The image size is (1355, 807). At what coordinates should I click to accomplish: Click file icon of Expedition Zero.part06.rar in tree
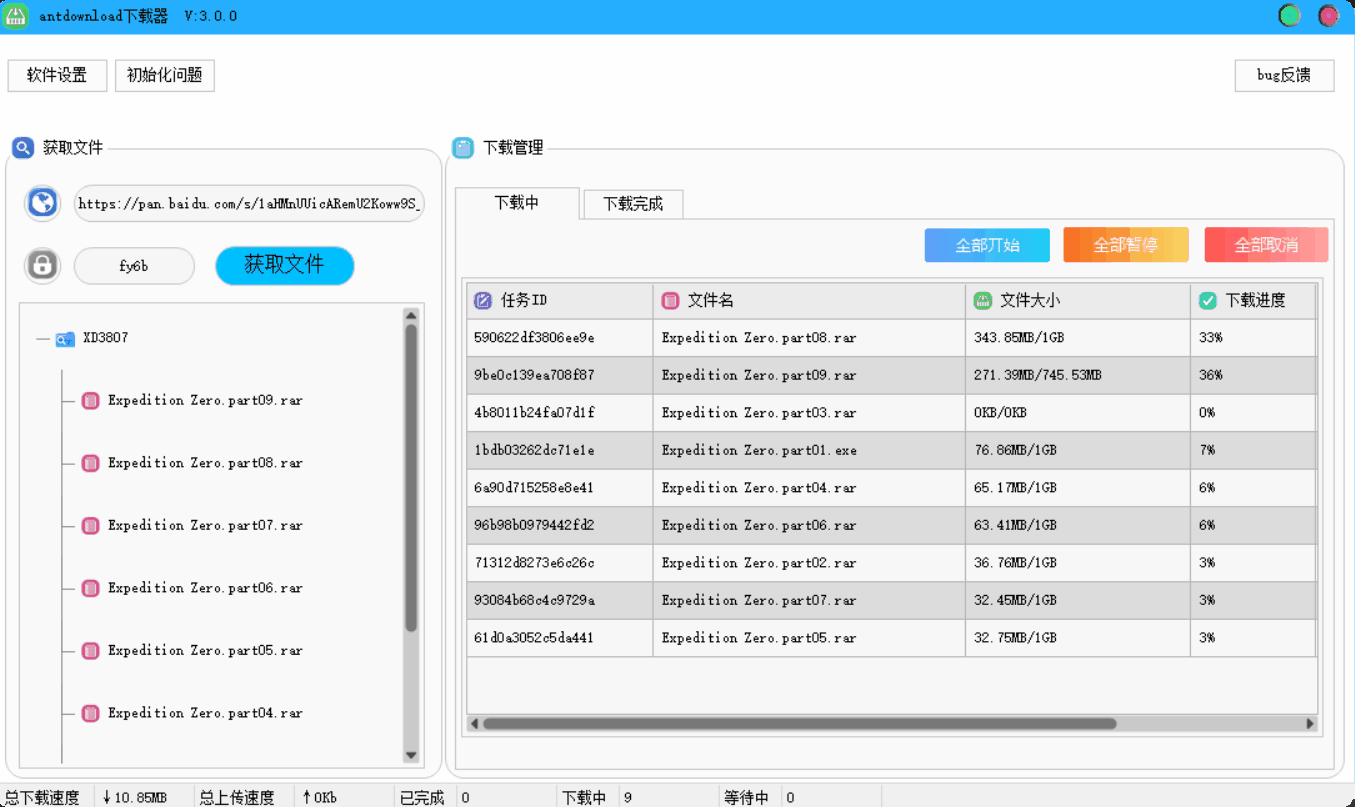pos(91,588)
